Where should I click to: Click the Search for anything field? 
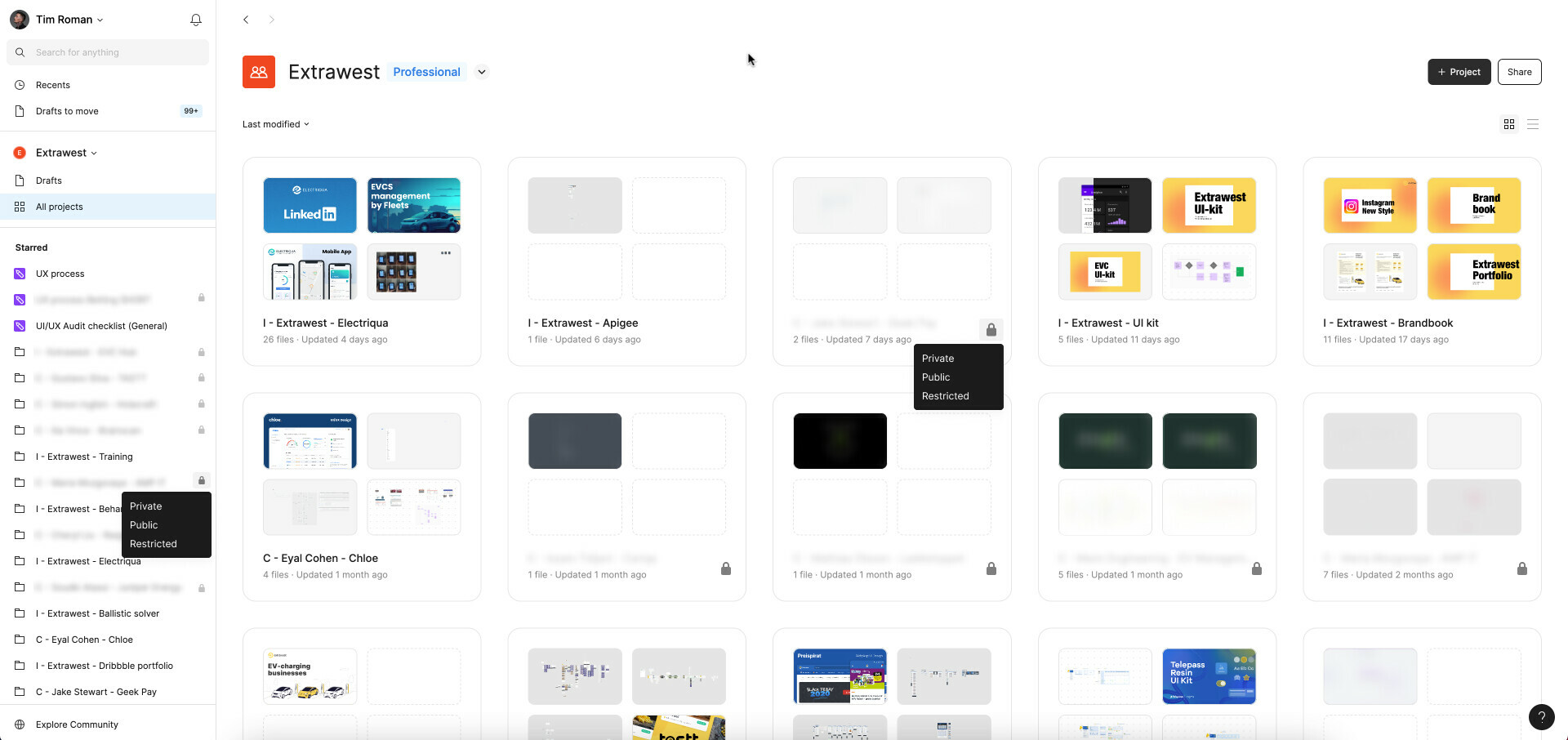click(x=108, y=52)
